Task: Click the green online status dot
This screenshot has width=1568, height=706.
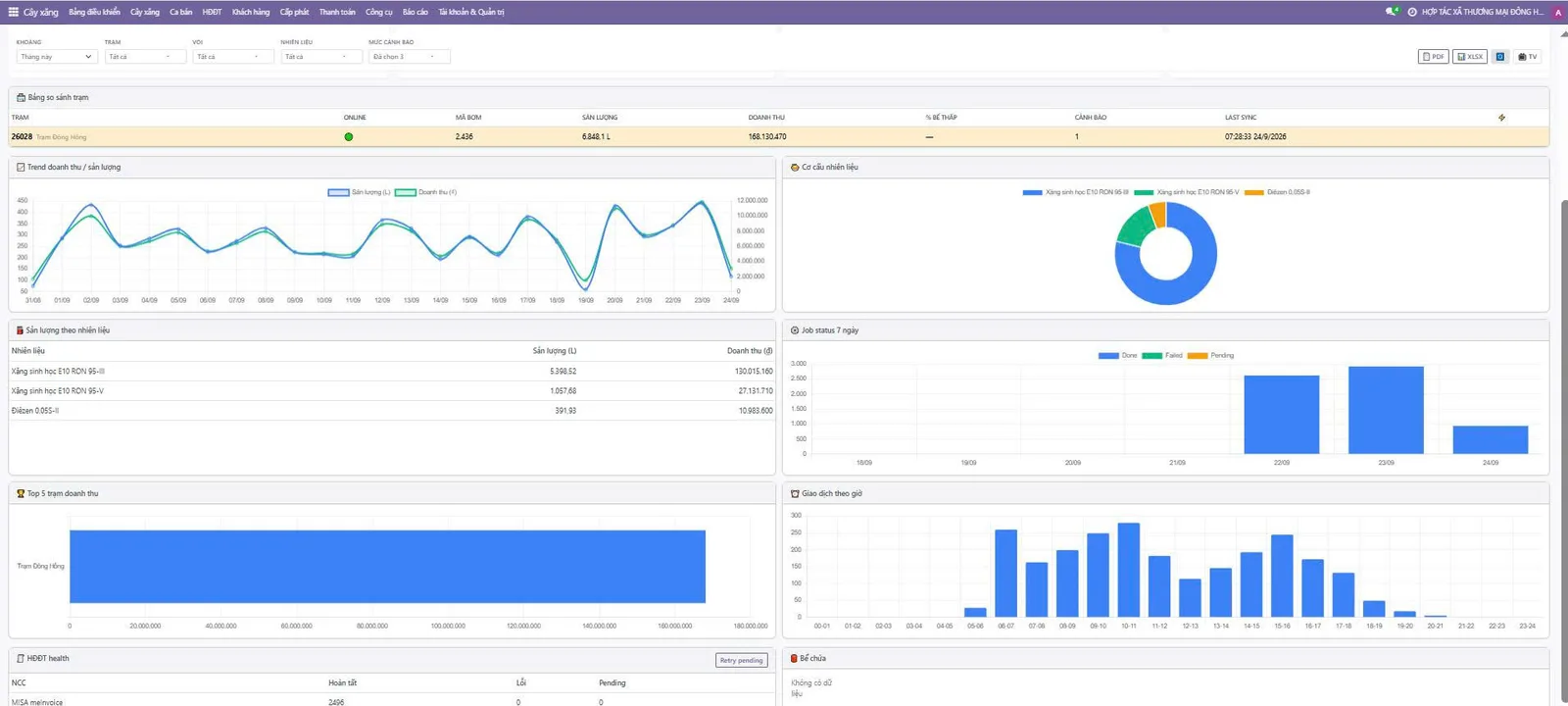Action: (349, 137)
